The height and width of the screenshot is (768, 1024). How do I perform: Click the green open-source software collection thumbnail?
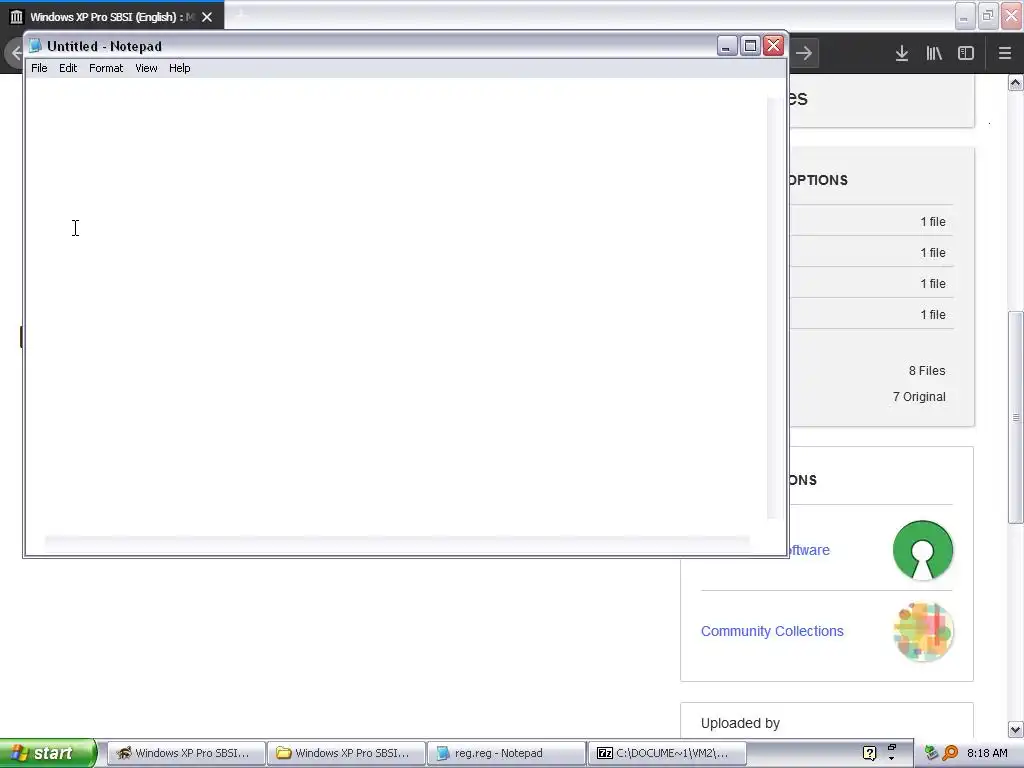point(922,550)
